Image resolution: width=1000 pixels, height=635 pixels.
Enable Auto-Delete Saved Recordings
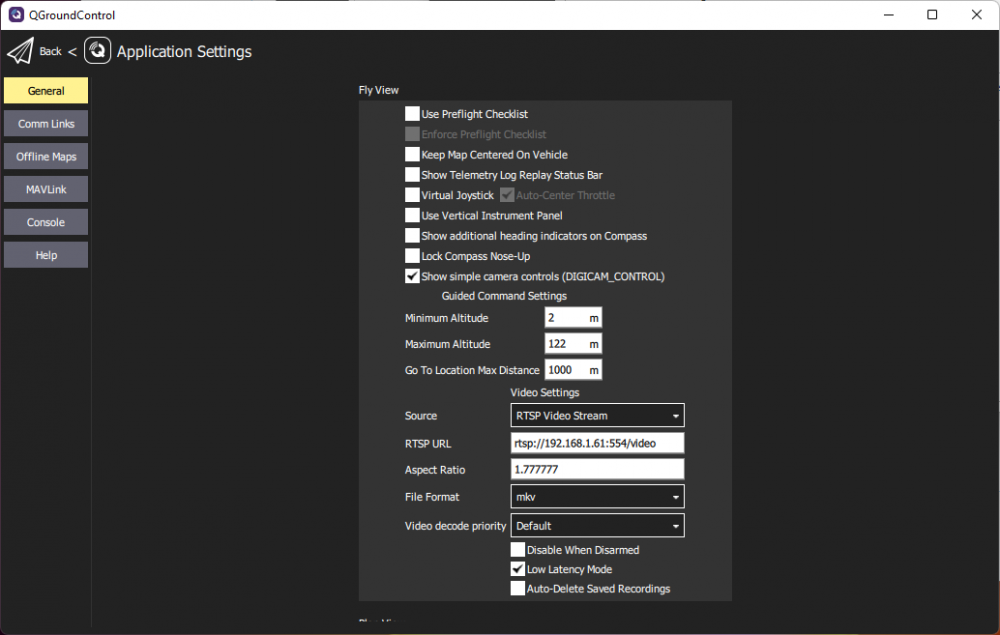click(518, 589)
